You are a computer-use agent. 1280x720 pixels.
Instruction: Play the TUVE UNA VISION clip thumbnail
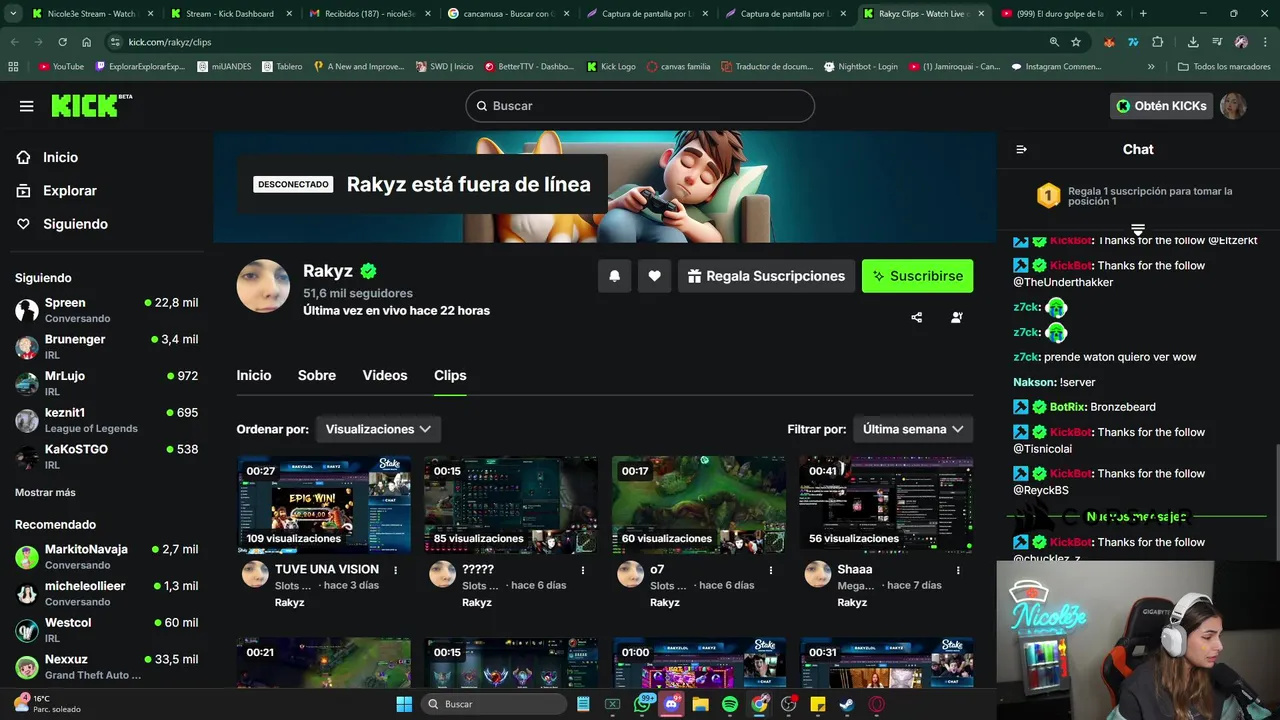coord(324,505)
